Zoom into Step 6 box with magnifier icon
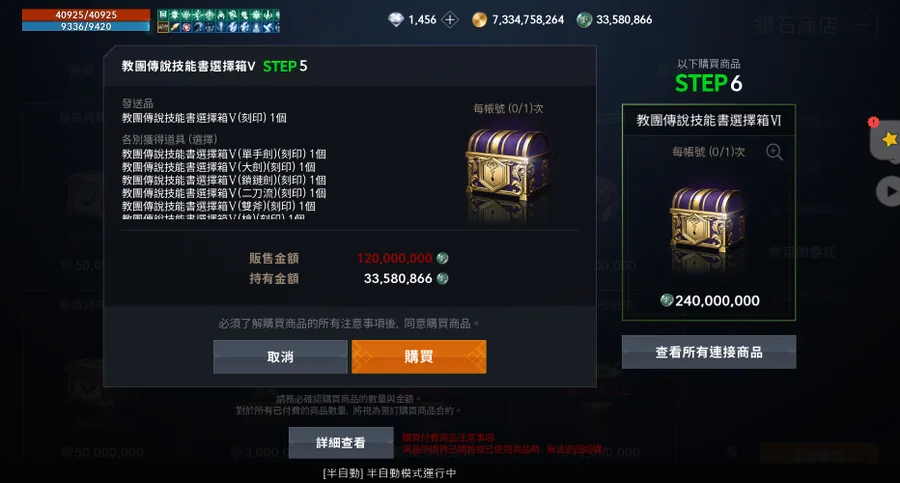Image resolution: width=900 pixels, height=483 pixels. [774, 152]
